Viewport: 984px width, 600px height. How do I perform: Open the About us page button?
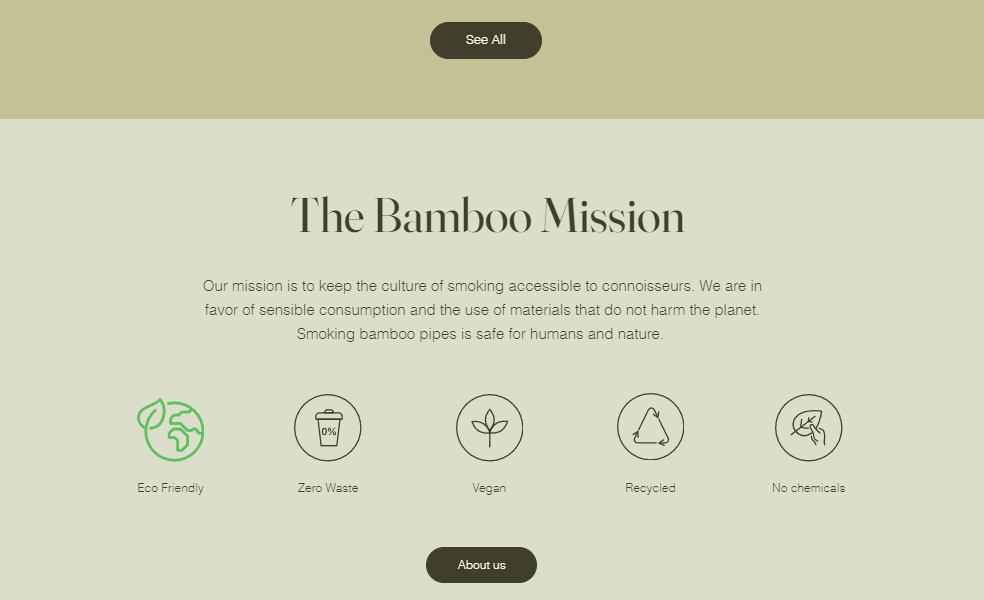(x=481, y=565)
